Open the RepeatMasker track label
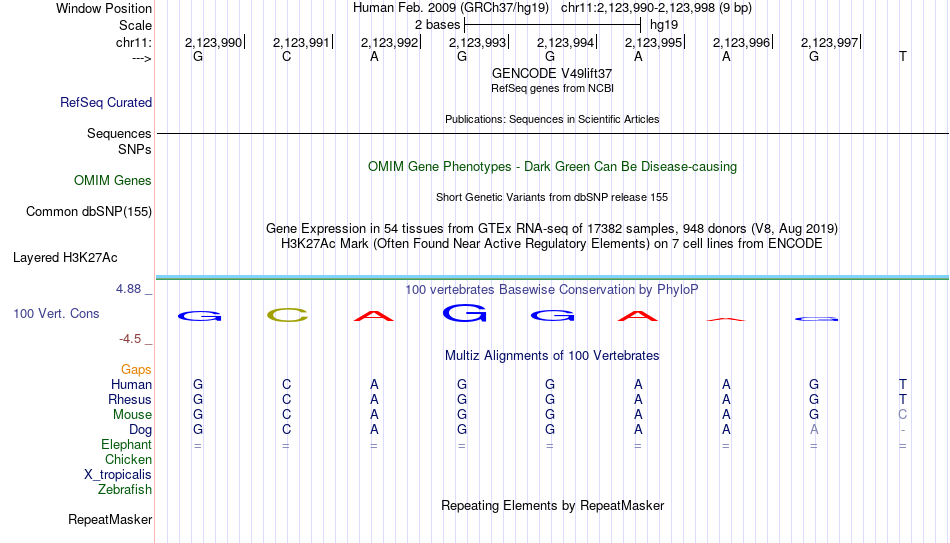 [x=110, y=519]
